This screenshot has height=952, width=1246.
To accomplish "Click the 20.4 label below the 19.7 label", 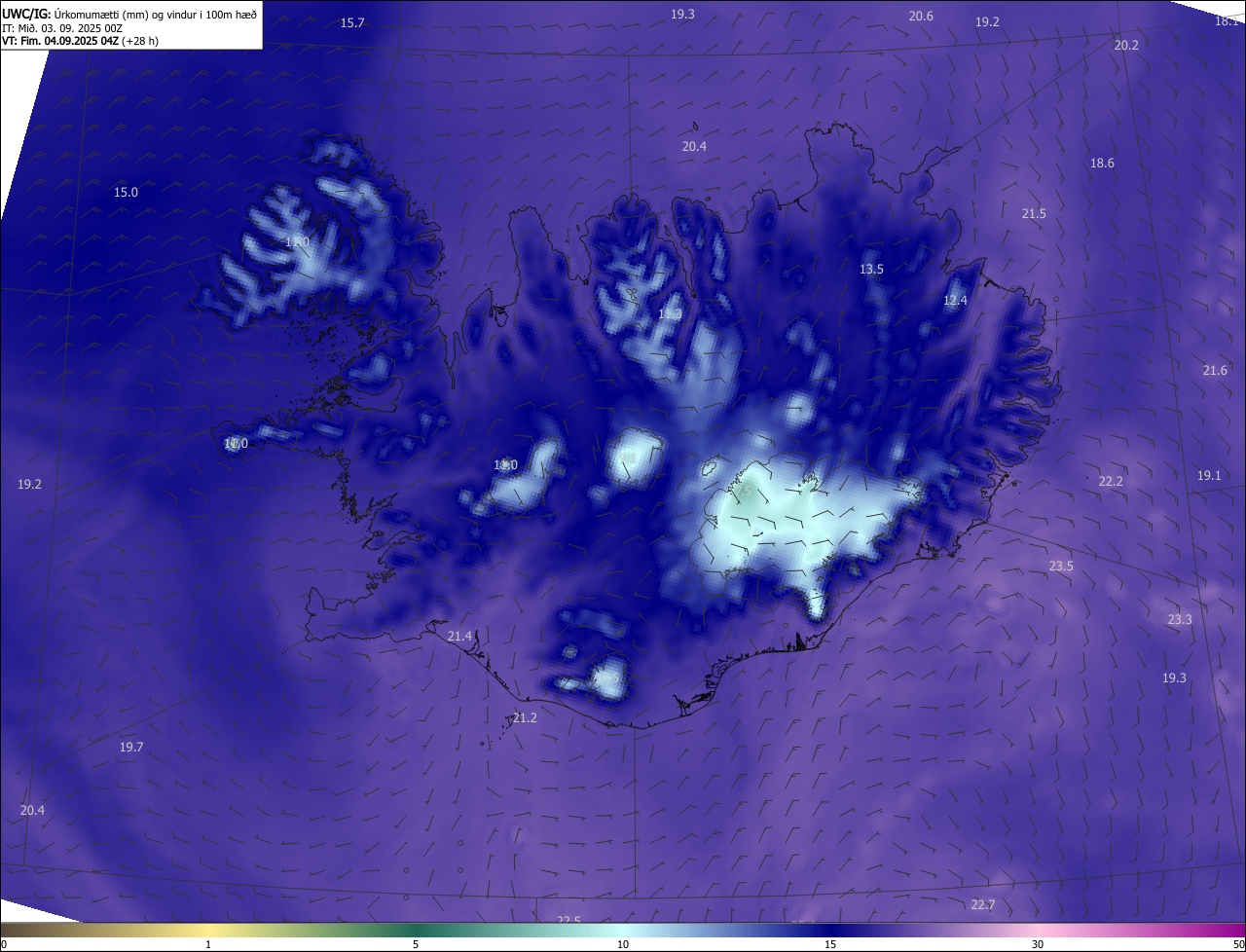I will tap(32, 810).
